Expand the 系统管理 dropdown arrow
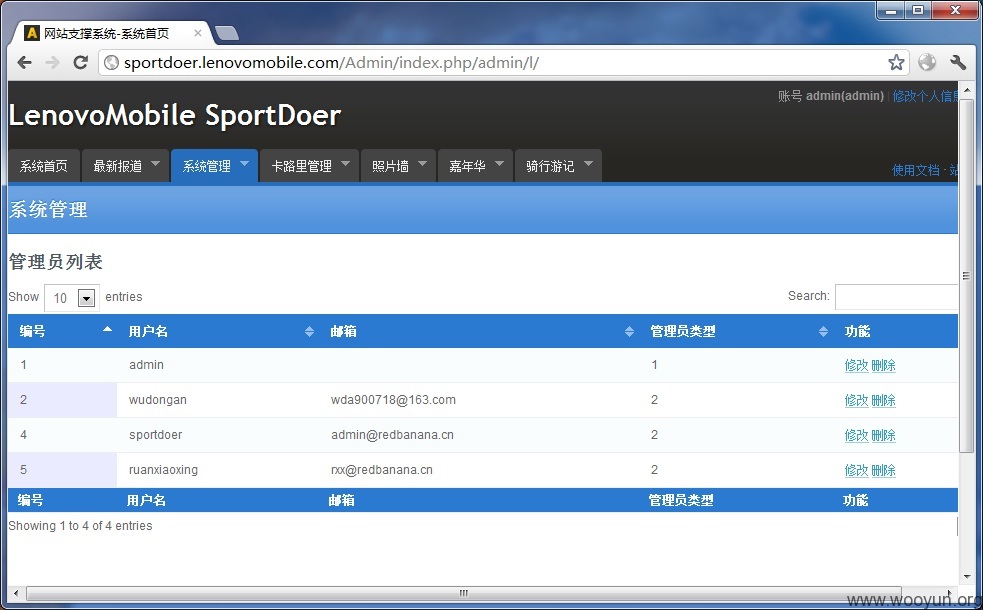Viewport: 983px width, 610px height. click(x=244, y=164)
